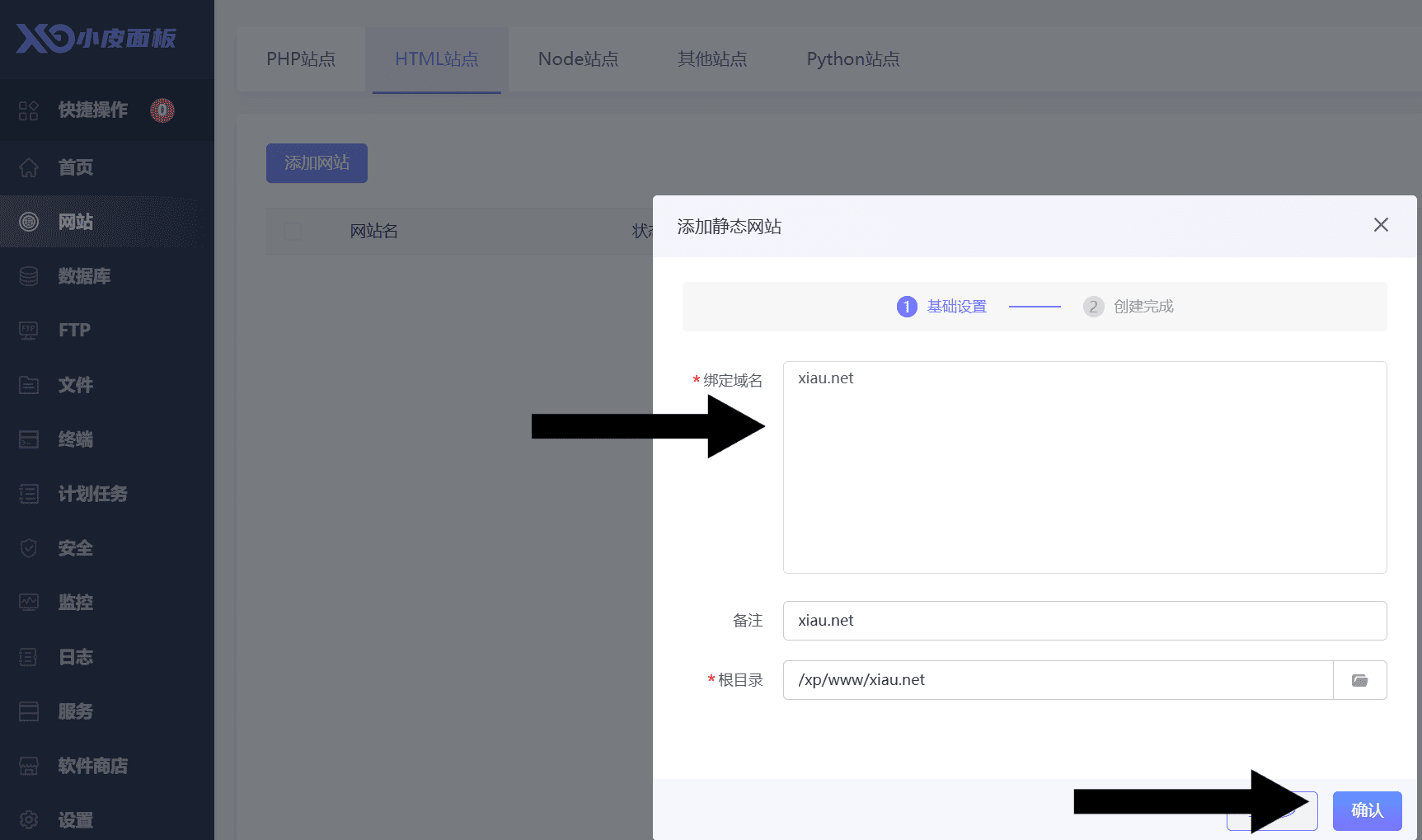Image resolution: width=1422 pixels, height=840 pixels.
Task: Open the database icon in sidebar
Action: [x=29, y=276]
